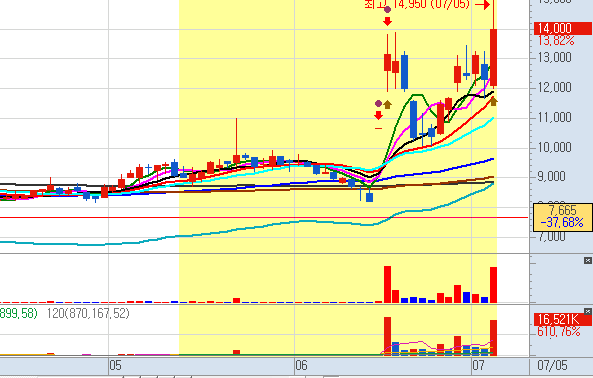
Task: Select the latest tall red candlestick at 07/05
Action: pos(494,57)
